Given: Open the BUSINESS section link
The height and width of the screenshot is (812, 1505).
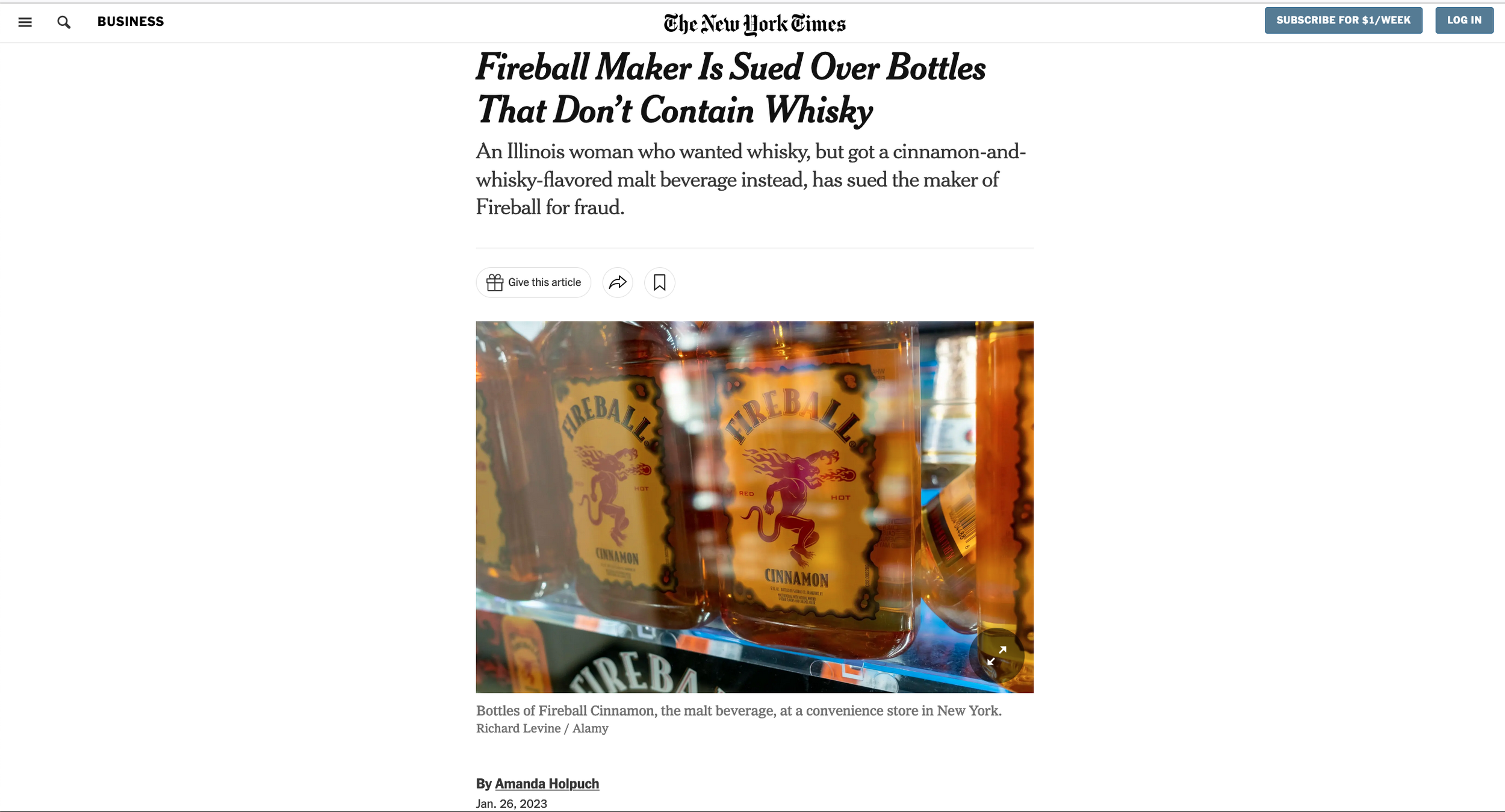Looking at the screenshot, I should [131, 22].
